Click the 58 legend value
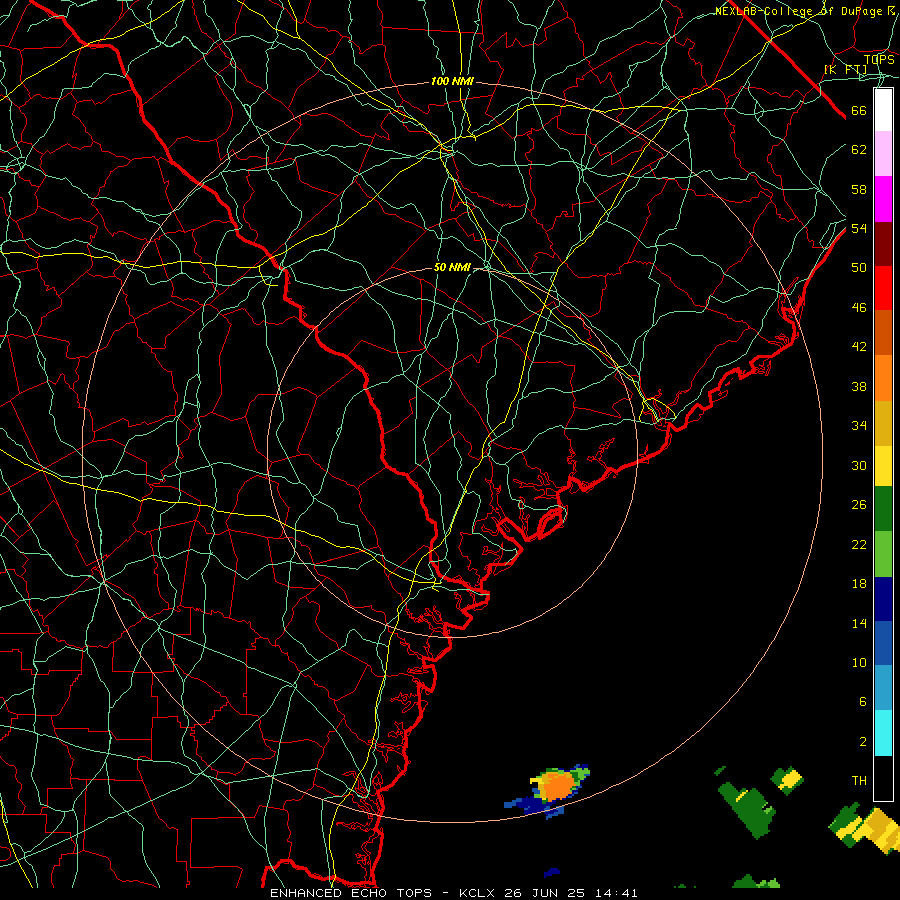The image size is (900, 900). (859, 189)
